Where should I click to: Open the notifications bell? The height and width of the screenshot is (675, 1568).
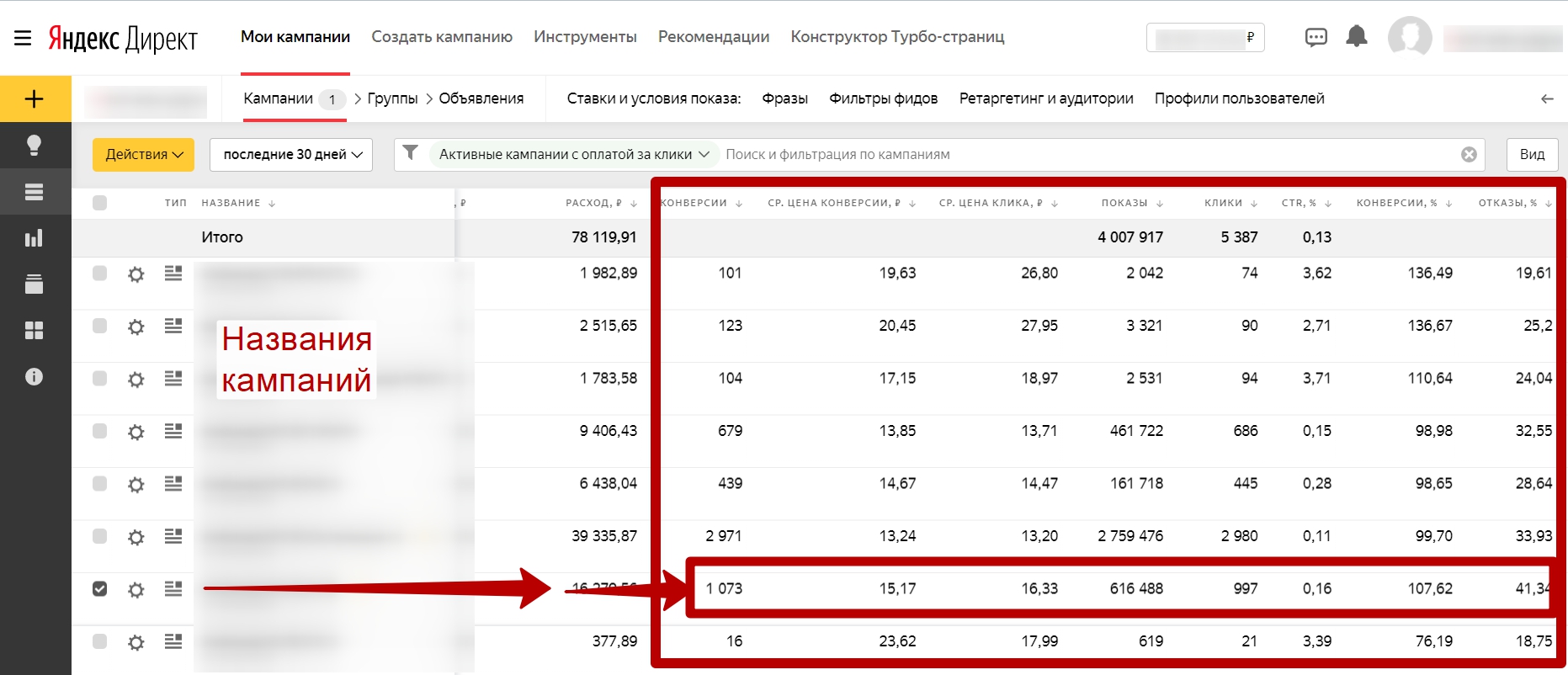(x=1356, y=37)
